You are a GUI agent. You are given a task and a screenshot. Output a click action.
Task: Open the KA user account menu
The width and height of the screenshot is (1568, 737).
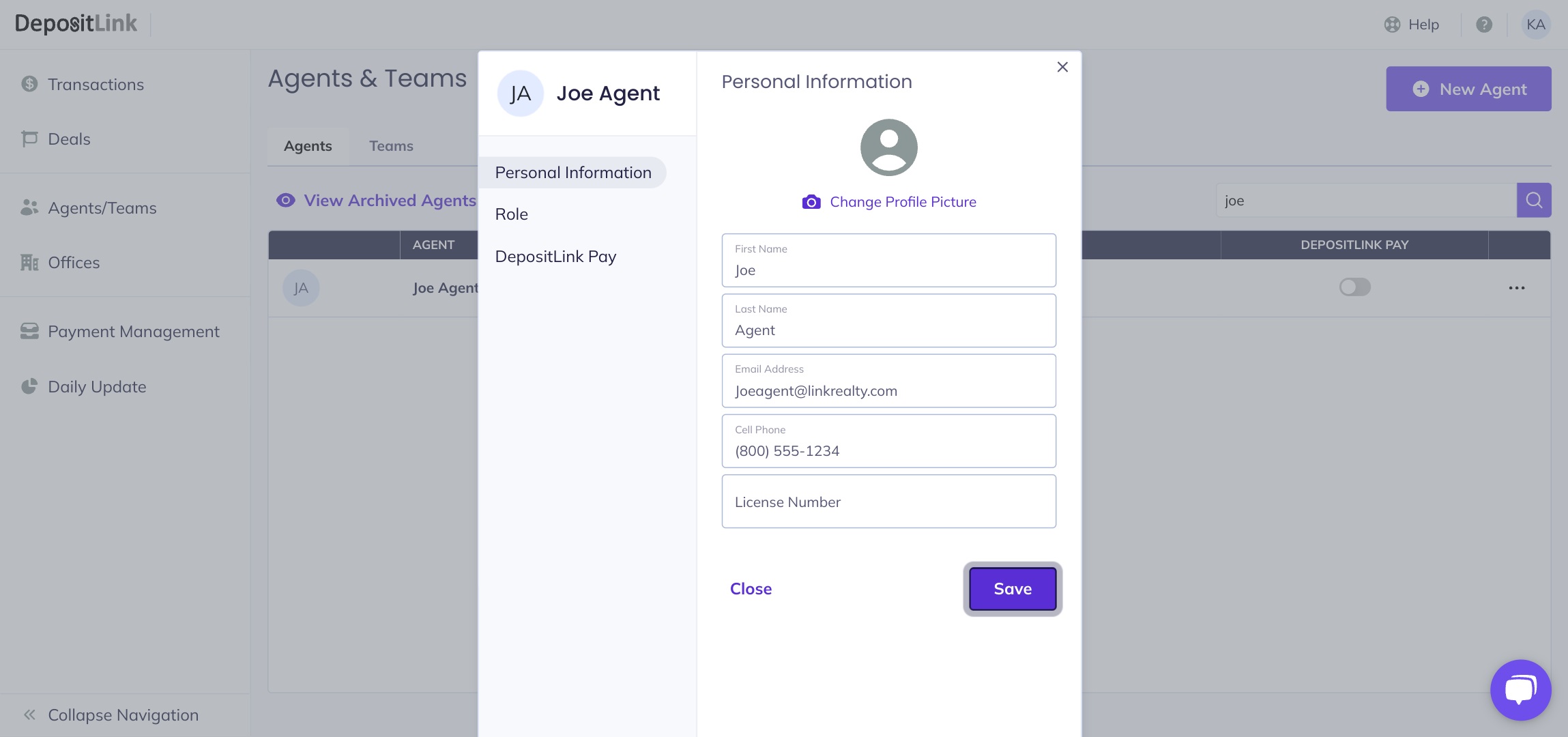pyautogui.click(x=1535, y=25)
